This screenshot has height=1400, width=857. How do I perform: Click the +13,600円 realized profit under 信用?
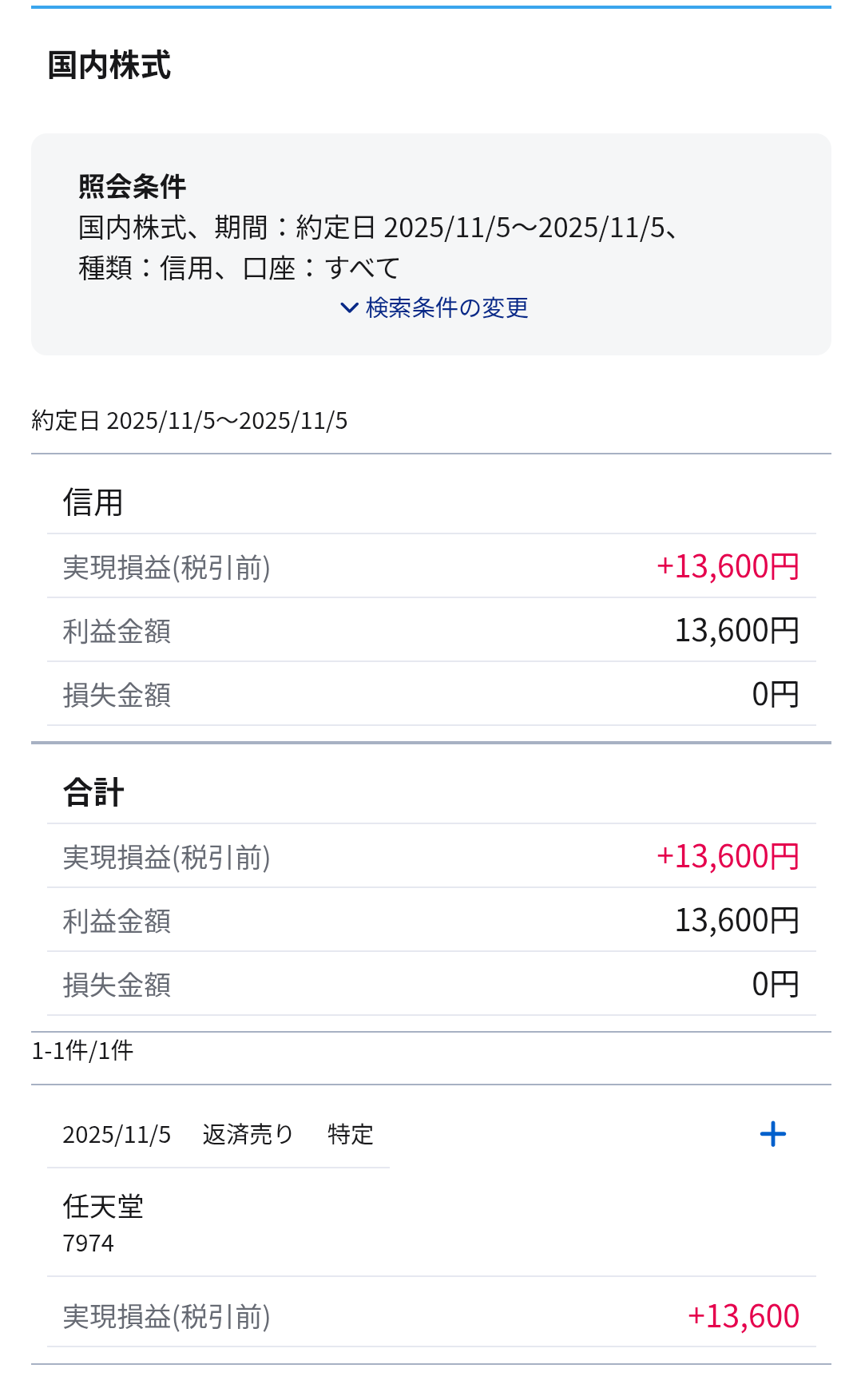click(727, 567)
